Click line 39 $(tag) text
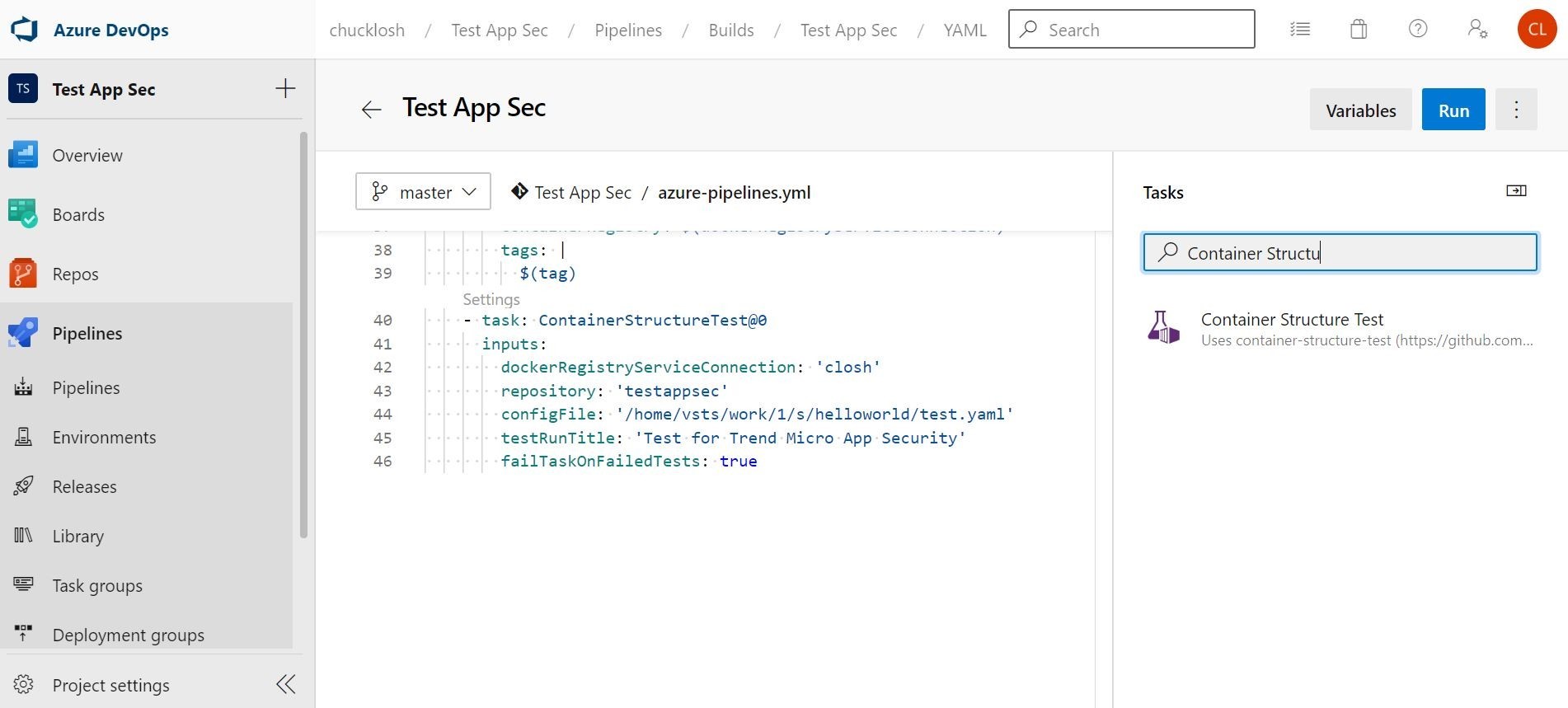 (x=547, y=273)
